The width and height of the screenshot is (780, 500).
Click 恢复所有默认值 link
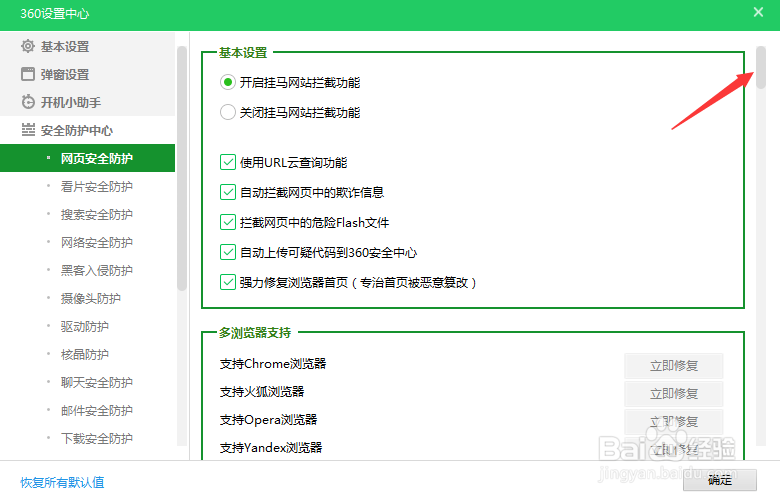(x=62, y=482)
